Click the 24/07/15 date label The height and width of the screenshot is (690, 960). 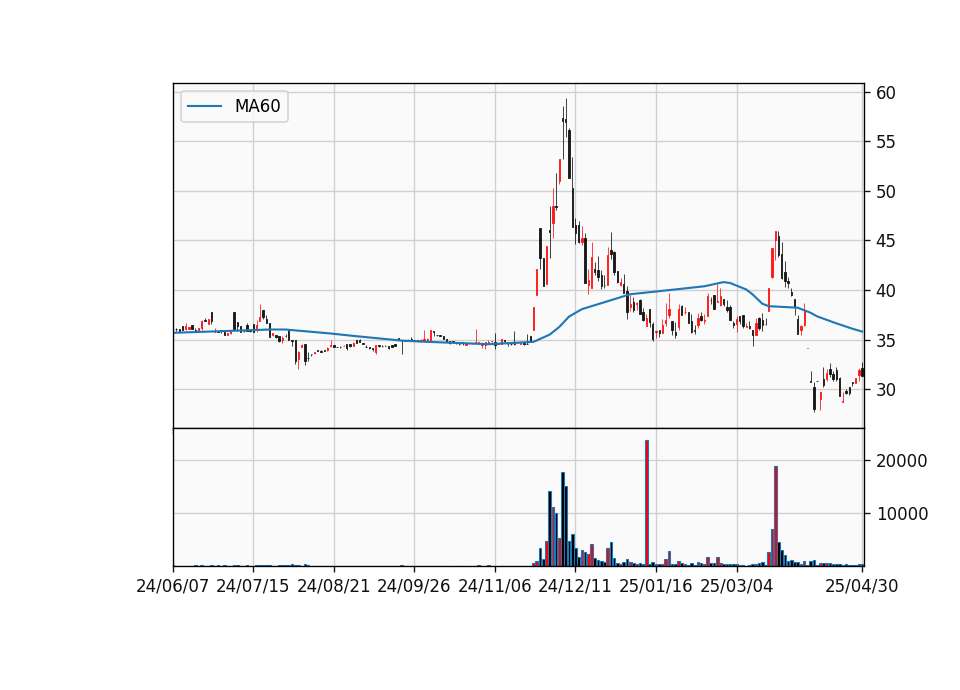[x=253, y=586]
